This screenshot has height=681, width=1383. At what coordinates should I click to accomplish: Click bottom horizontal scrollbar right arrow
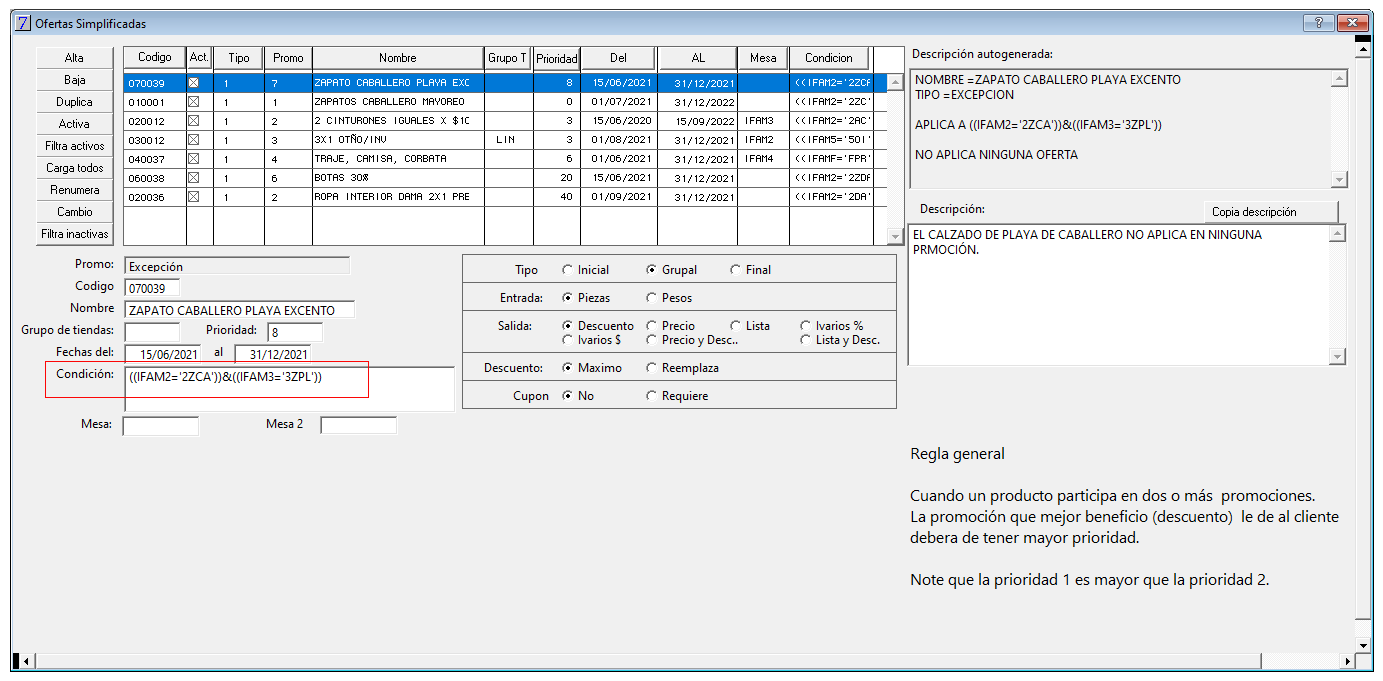tap(1348, 661)
